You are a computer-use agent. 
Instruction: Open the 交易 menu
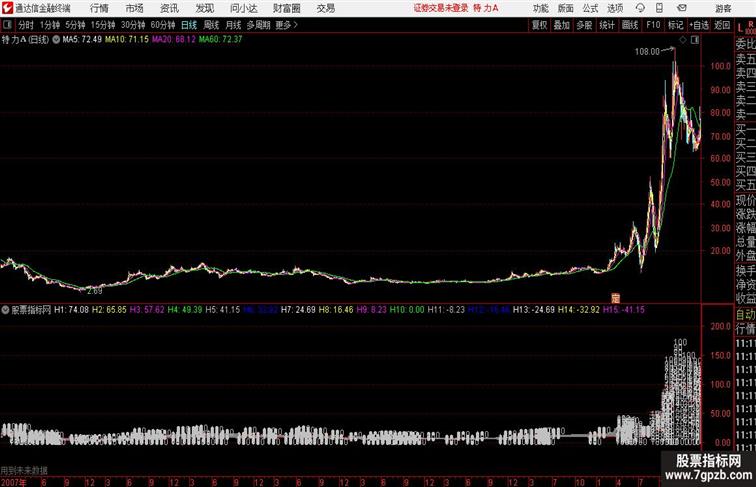click(x=325, y=8)
